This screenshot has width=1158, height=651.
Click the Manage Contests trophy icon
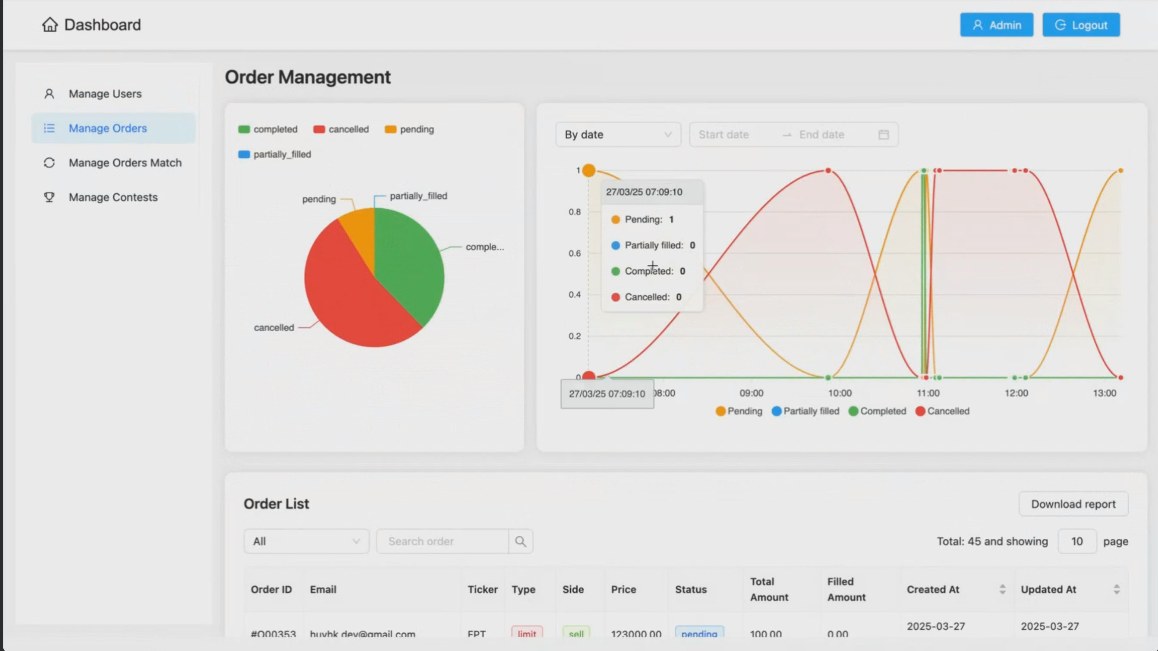click(49, 198)
